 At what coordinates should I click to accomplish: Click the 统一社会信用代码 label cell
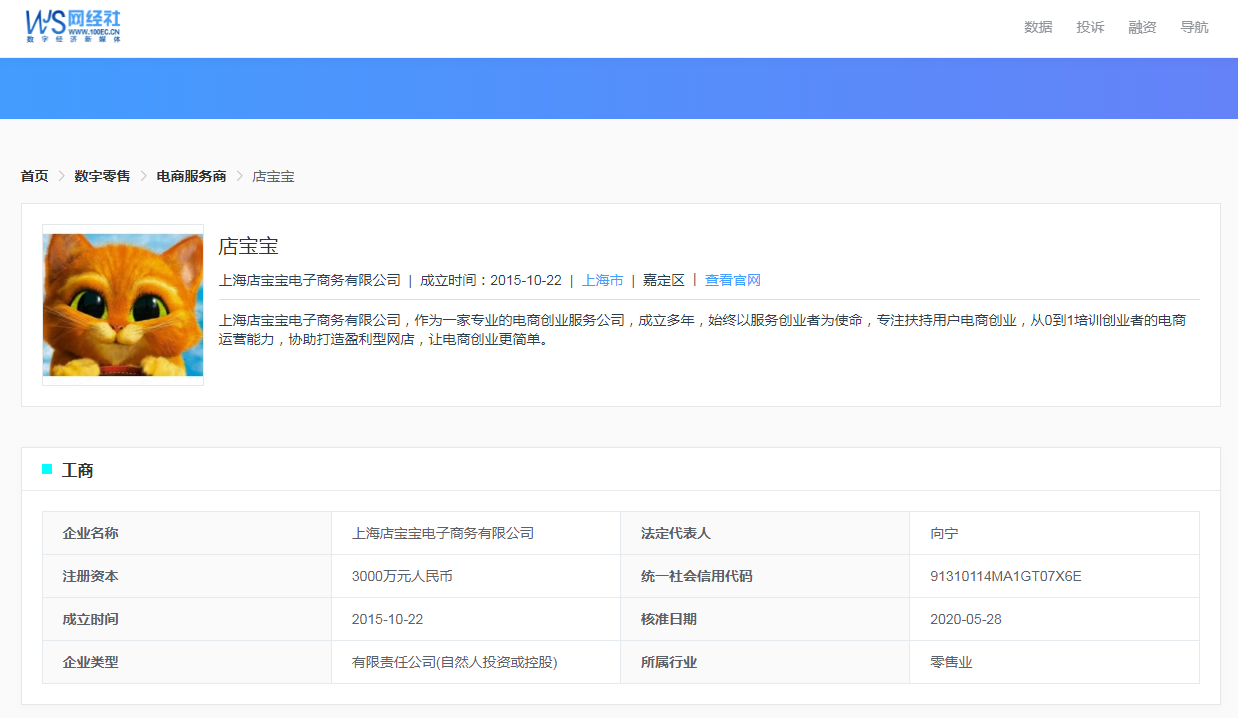(x=765, y=576)
